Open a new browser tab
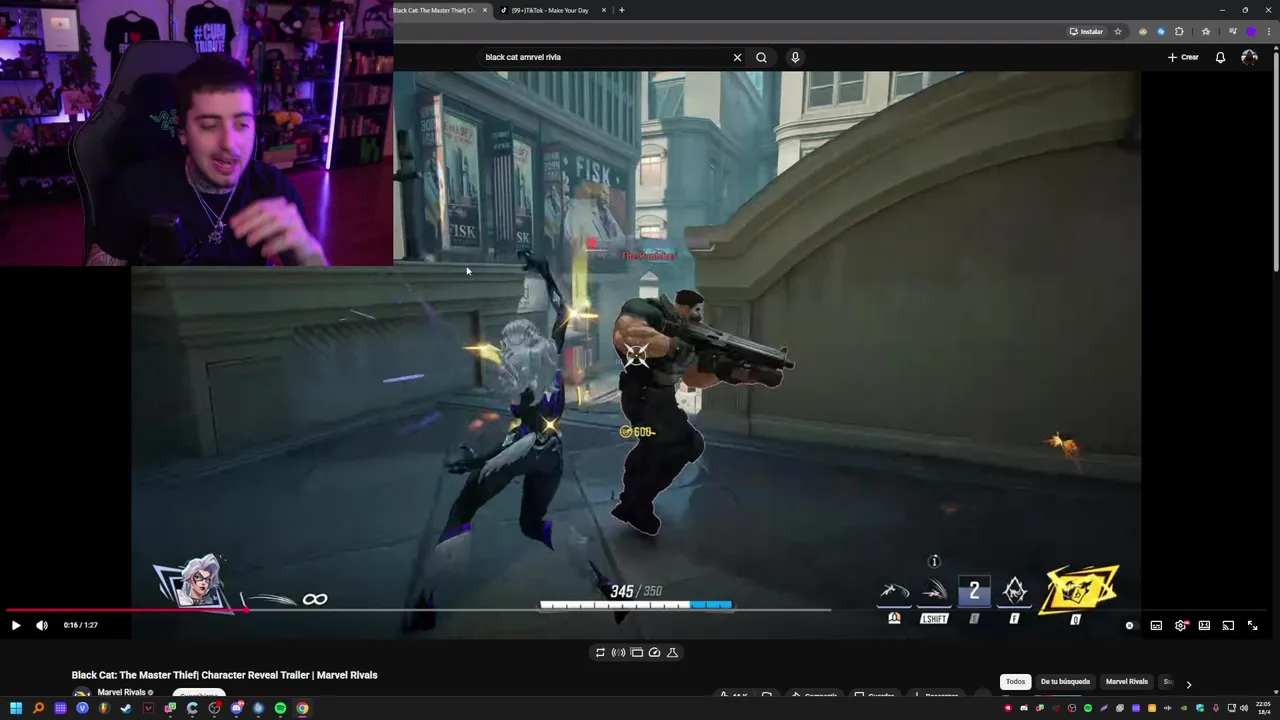1280x720 pixels. (x=621, y=10)
